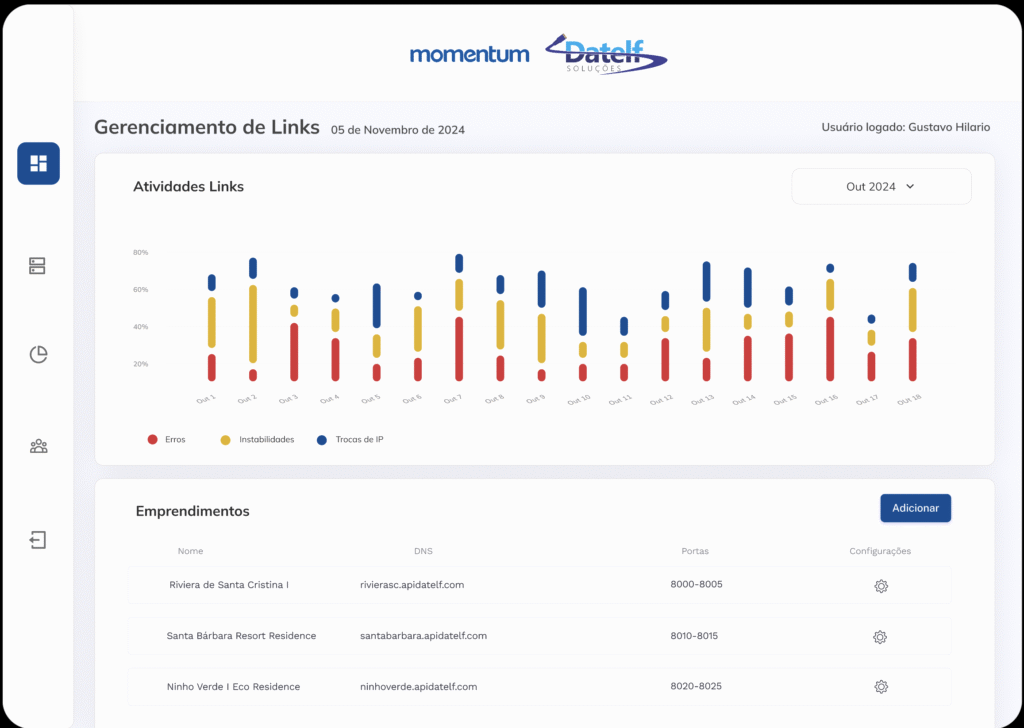Viewport: 1024px width, 728px height.
Task: Click the rivierasc.apidatelf.com DNS link
Action: [412, 584]
